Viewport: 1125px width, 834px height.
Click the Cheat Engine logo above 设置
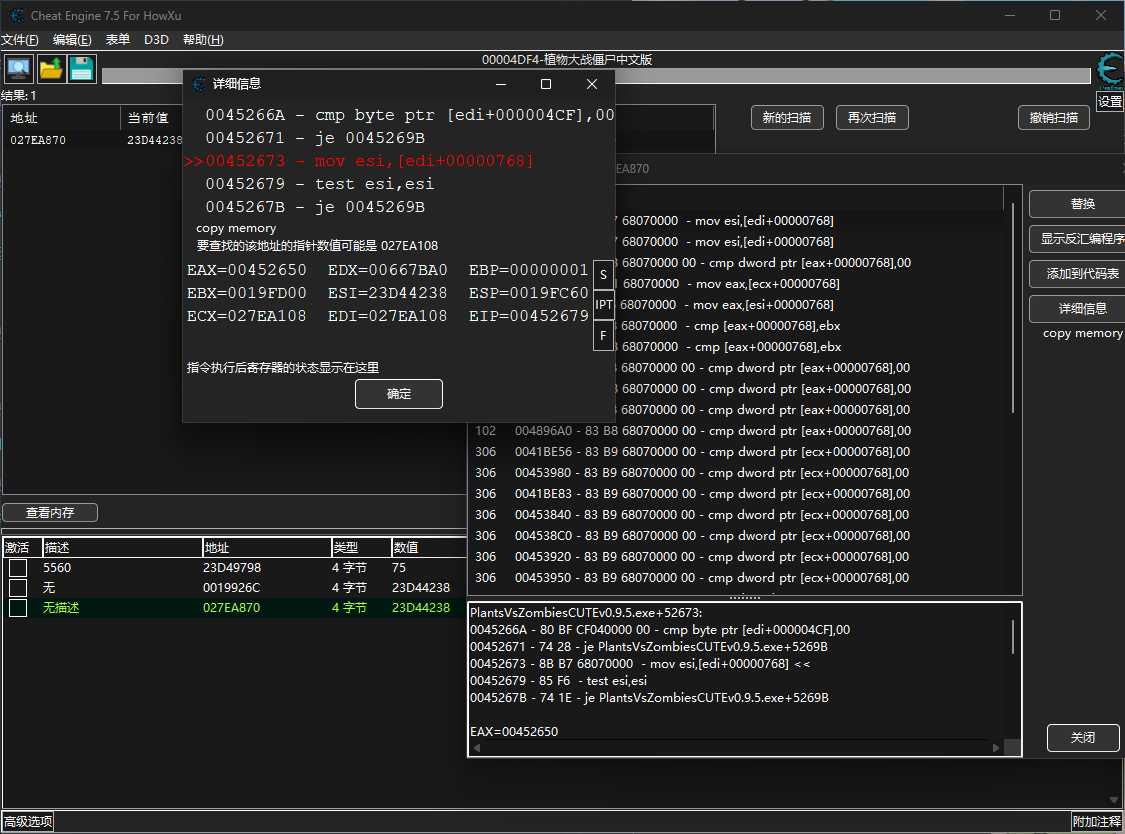tap(1109, 70)
